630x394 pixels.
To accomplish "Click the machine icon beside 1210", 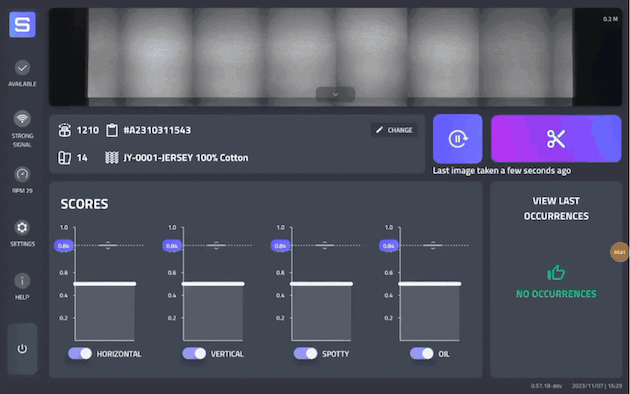I will (65, 130).
